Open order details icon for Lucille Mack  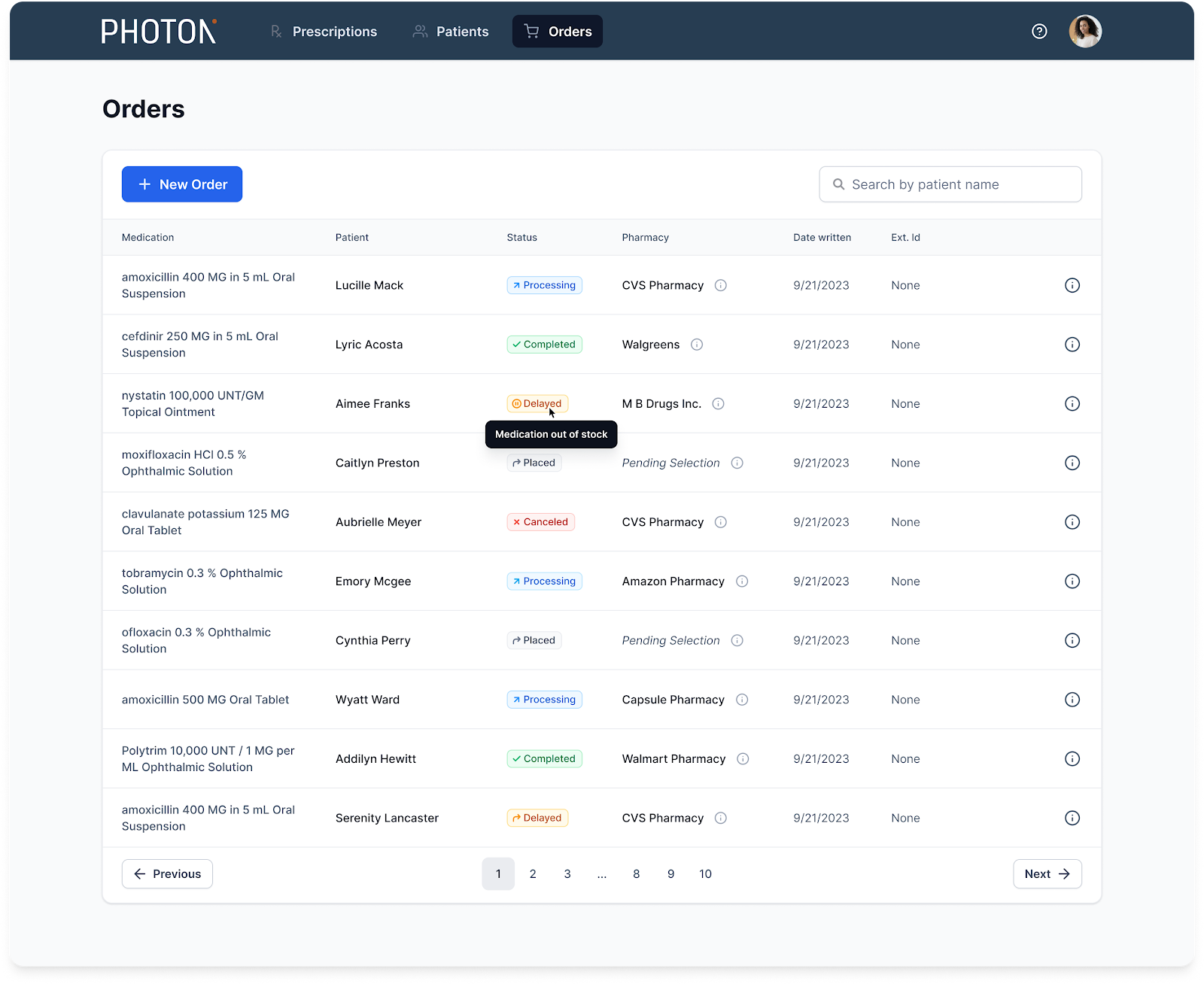click(x=1072, y=285)
